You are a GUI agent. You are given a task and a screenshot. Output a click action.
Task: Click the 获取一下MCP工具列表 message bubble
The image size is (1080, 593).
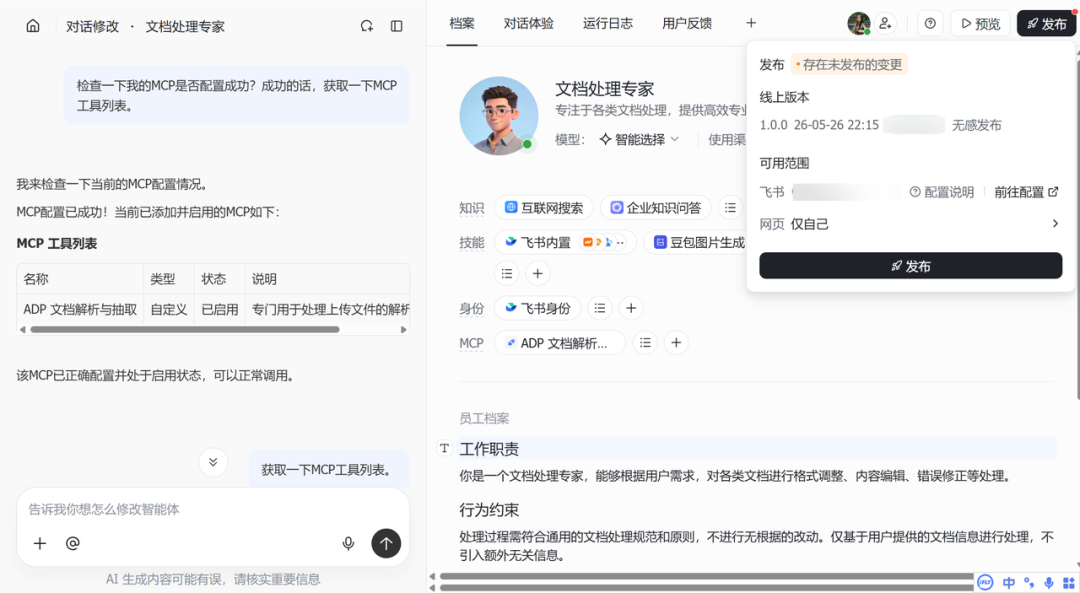(329, 470)
